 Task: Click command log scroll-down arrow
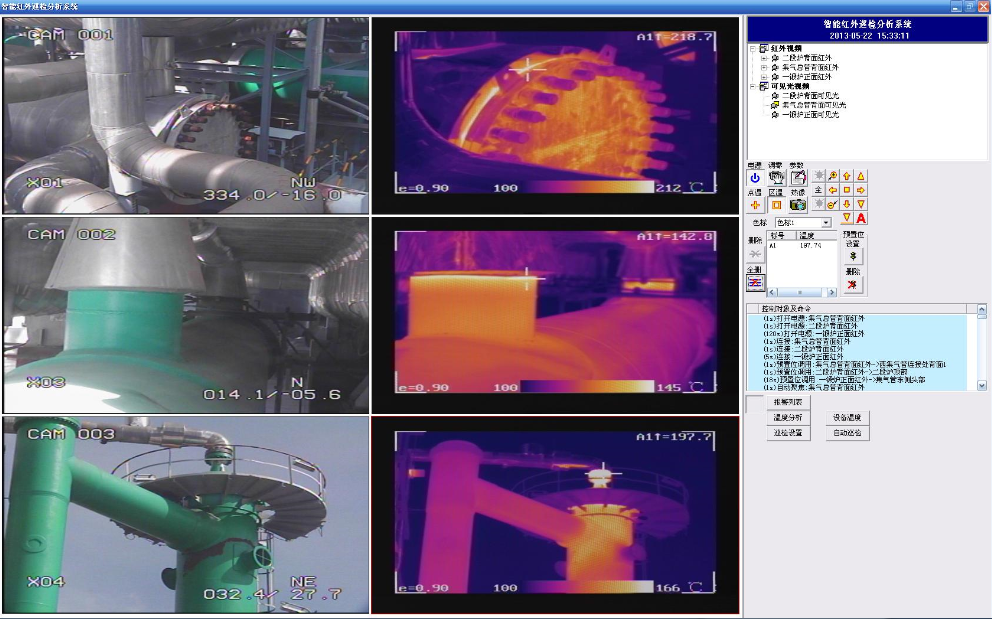pos(982,385)
